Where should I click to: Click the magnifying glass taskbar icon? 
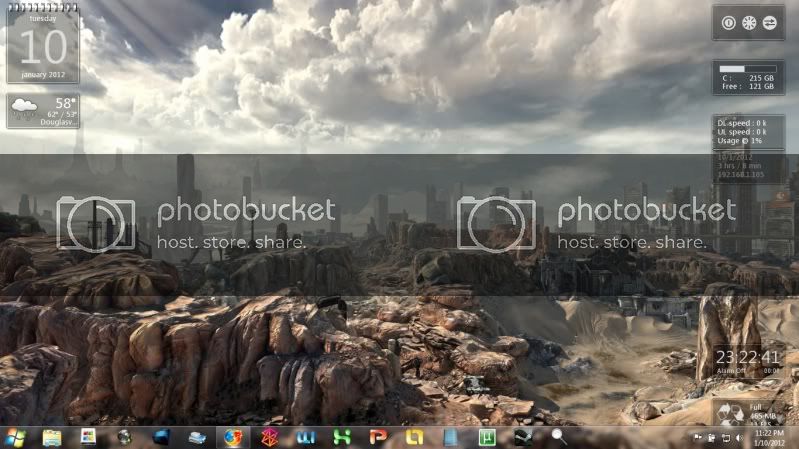[559, 437]
